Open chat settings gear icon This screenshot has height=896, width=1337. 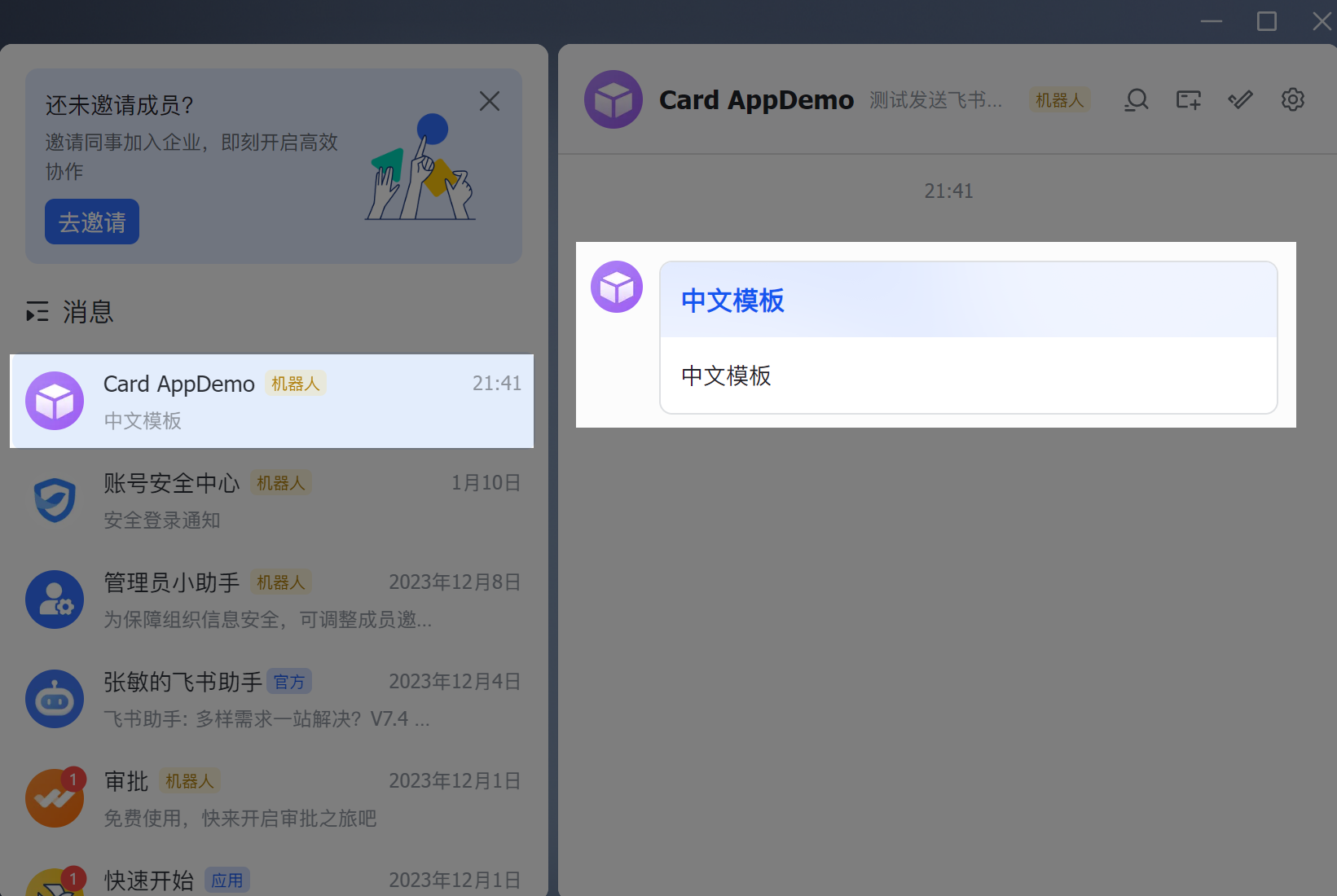point(1293,99)
